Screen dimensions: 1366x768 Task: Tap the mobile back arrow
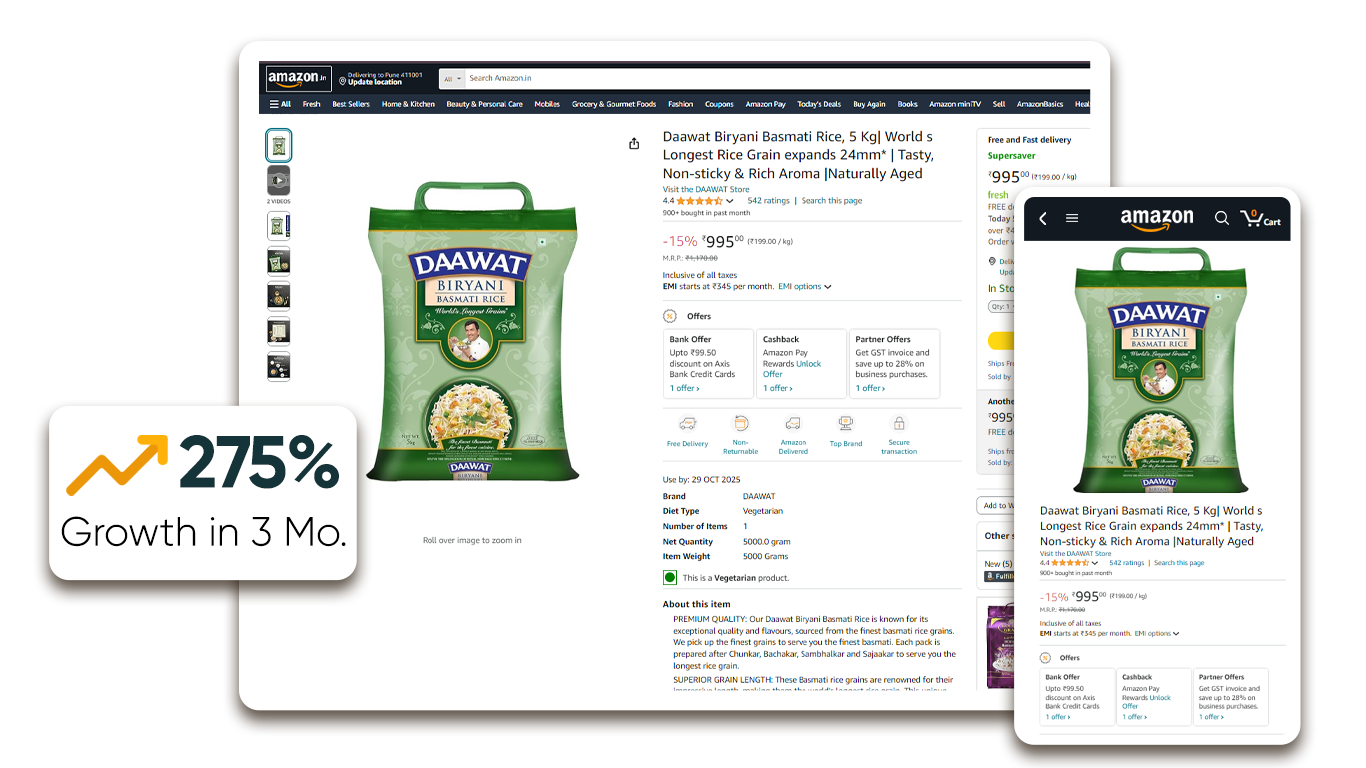coord(1043,218)
